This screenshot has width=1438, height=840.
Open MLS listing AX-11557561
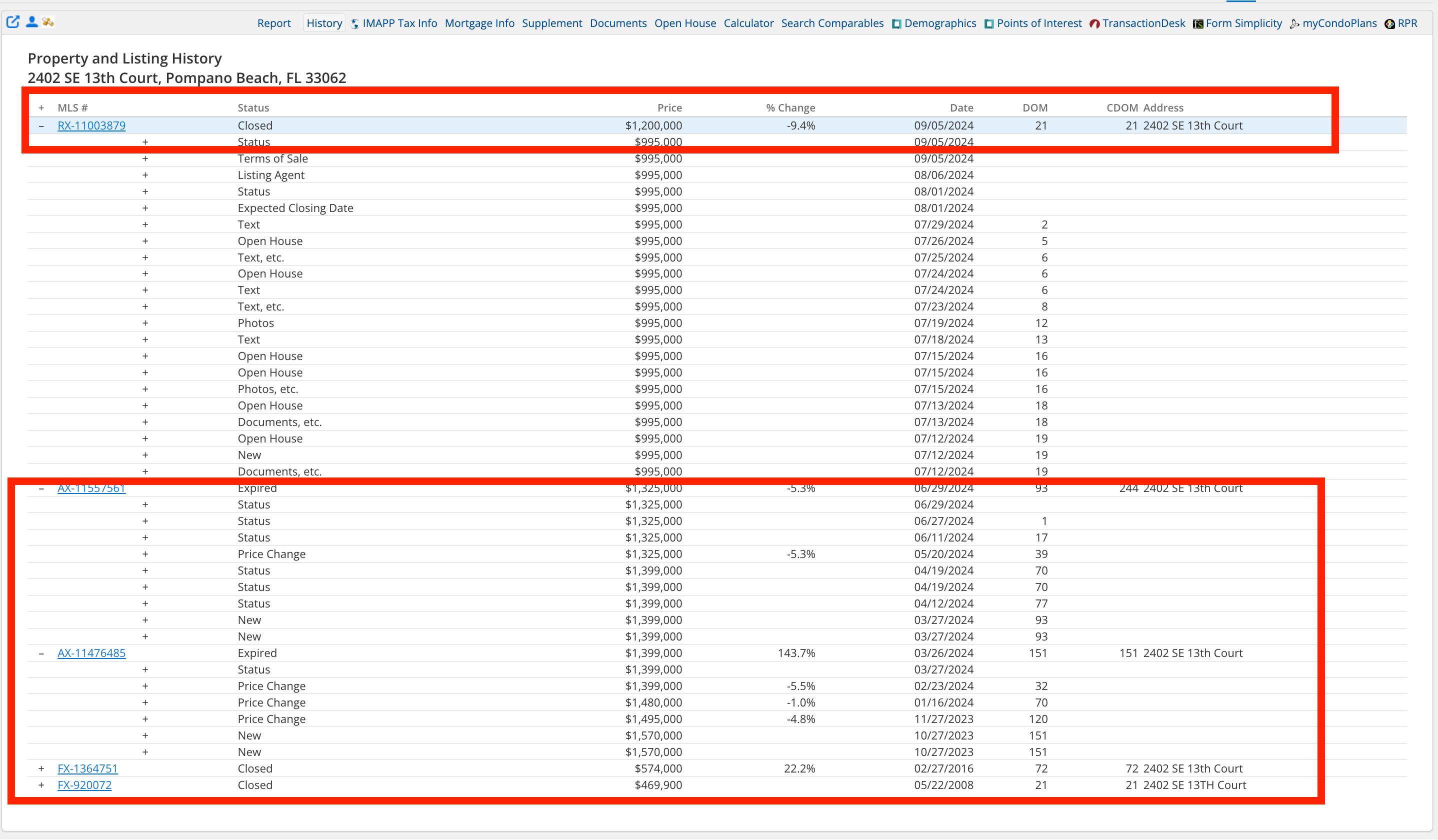(91, 488)
